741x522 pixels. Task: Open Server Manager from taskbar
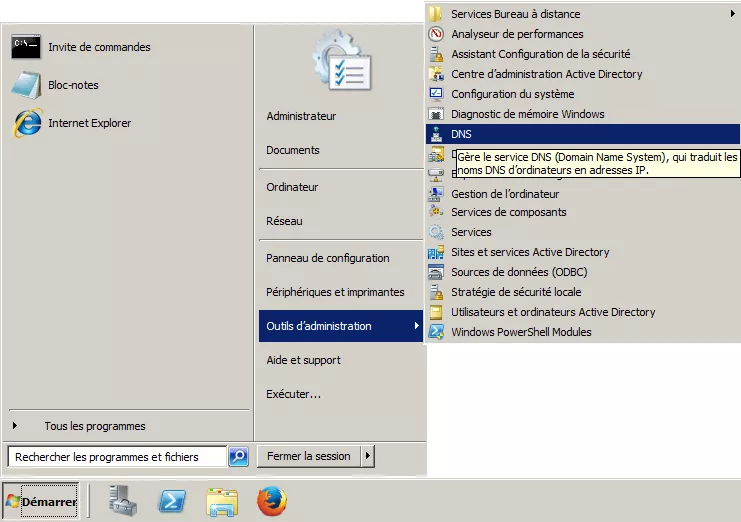(122, 501)
